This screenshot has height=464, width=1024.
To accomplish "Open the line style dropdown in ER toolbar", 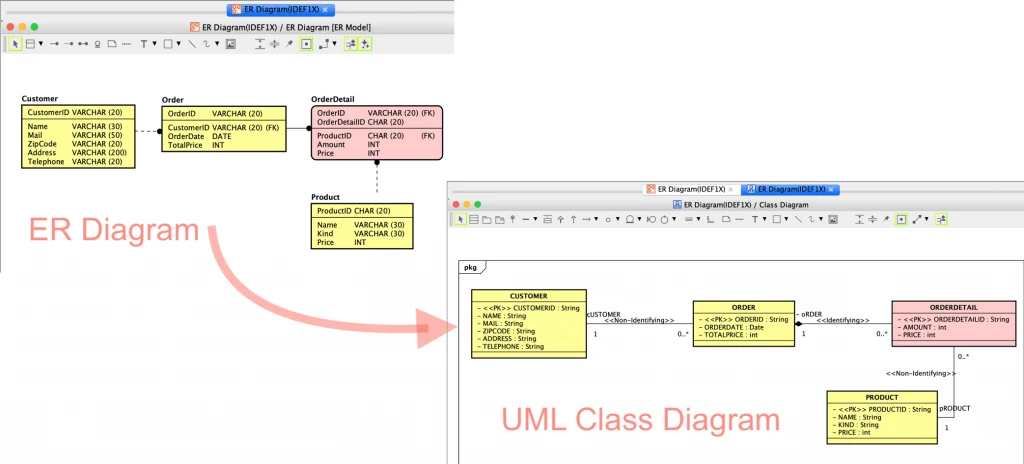I will (x=334, y=44).
